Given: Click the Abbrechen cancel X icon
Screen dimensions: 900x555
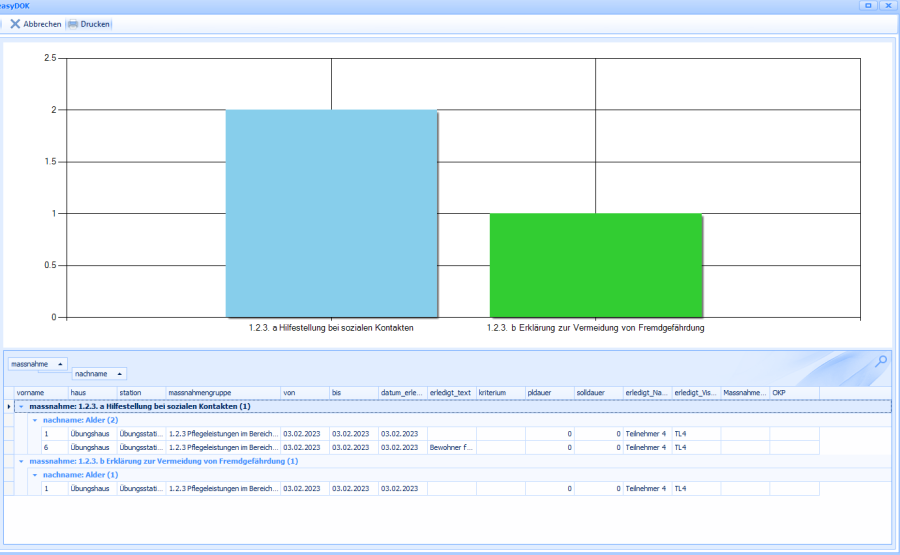Looking at the screenshot, I should [15, 24].
